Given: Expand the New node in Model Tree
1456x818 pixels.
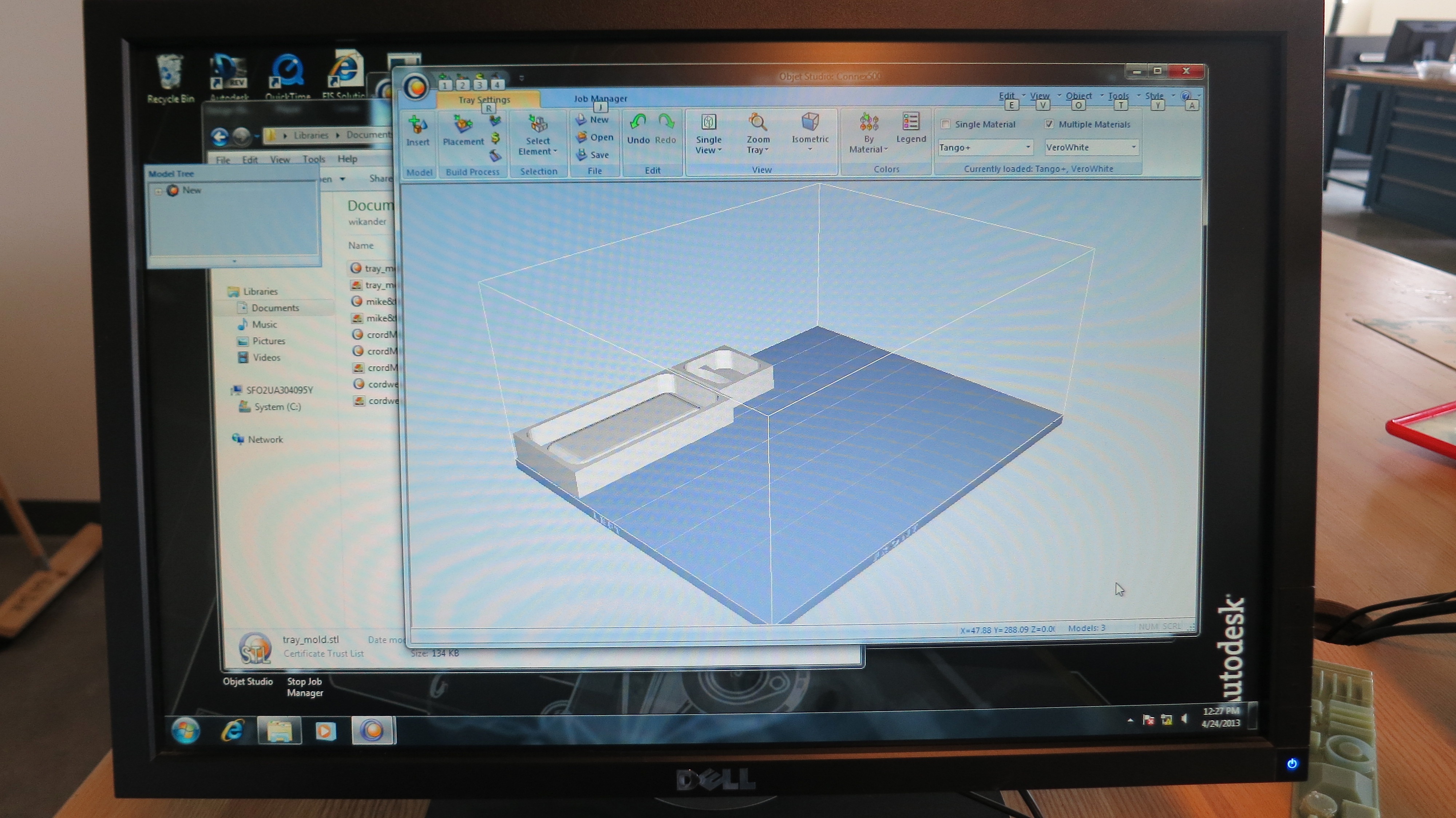Looking at the screenshot, I should point(159,191).
